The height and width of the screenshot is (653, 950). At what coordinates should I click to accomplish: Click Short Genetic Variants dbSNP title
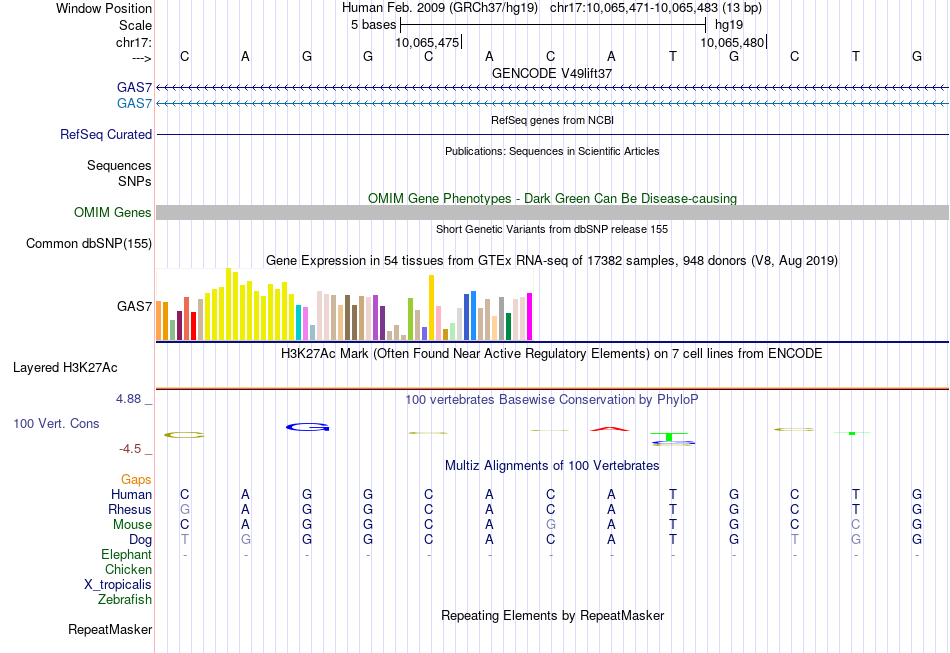(552, 229)
